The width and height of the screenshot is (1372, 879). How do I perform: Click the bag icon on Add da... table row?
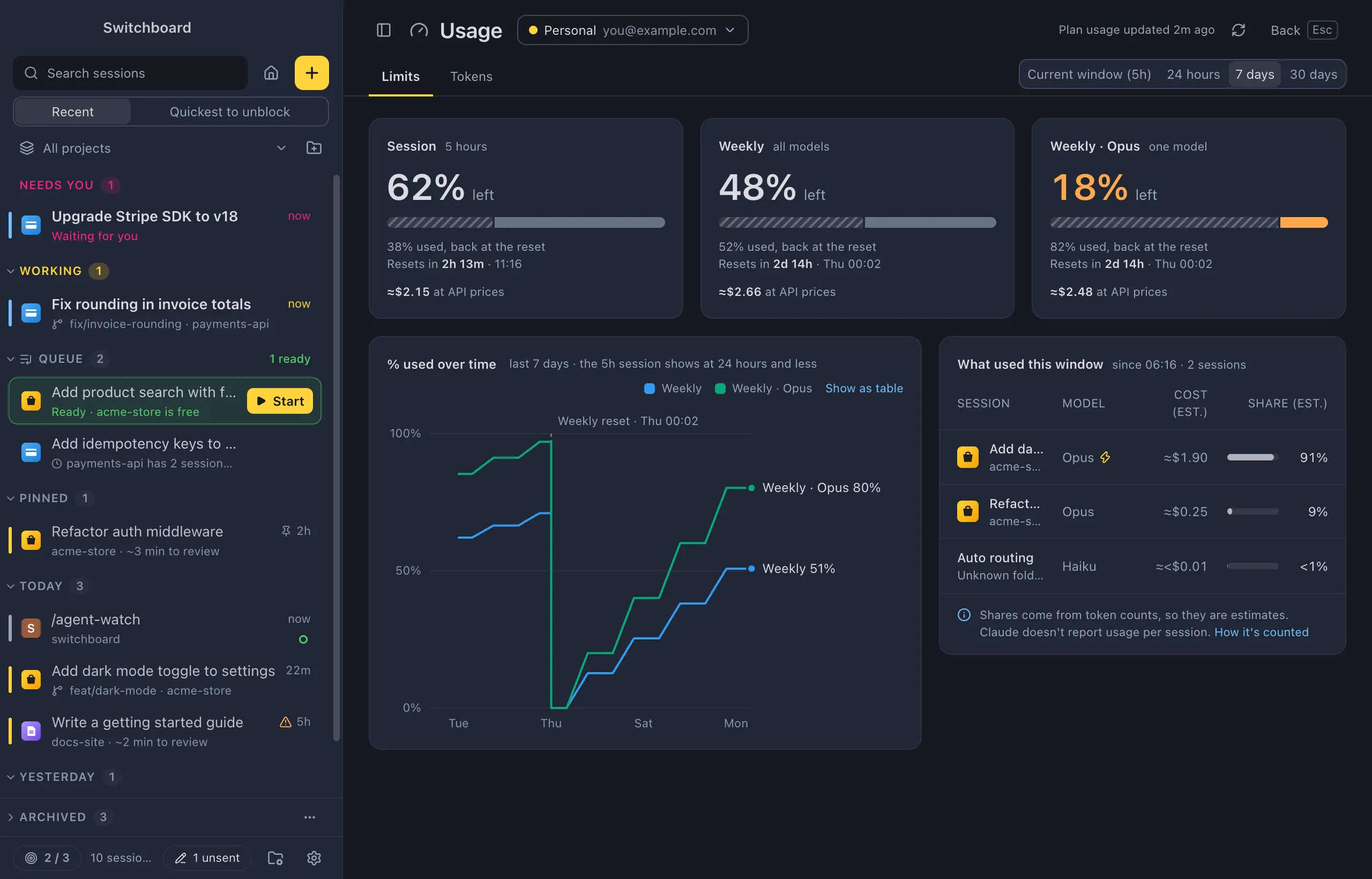(x=967, y=457)
